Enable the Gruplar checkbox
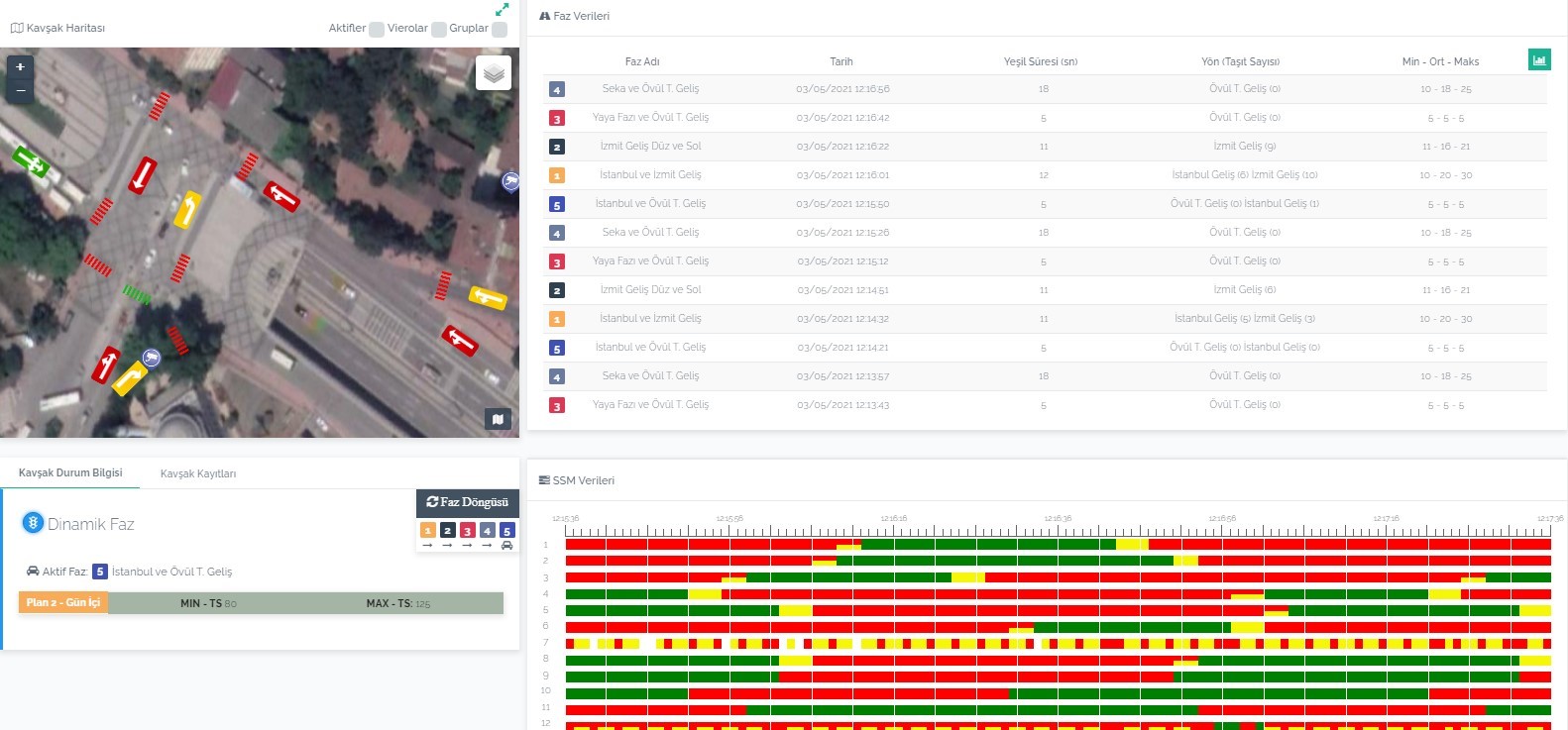This screenshot has height=730, width=1568. [x=500, y=30]
